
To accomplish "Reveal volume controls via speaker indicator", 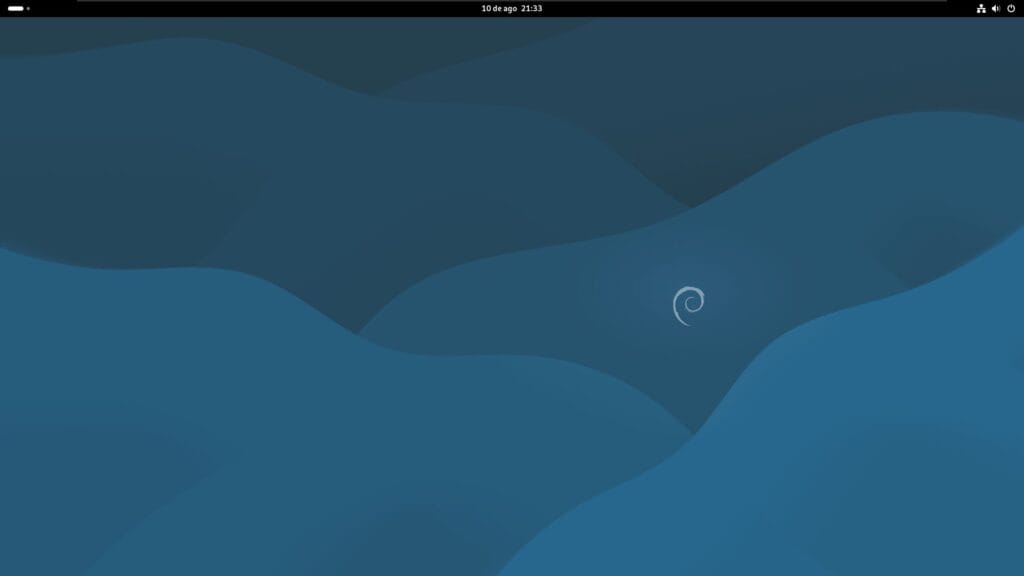I will [995, 8].
